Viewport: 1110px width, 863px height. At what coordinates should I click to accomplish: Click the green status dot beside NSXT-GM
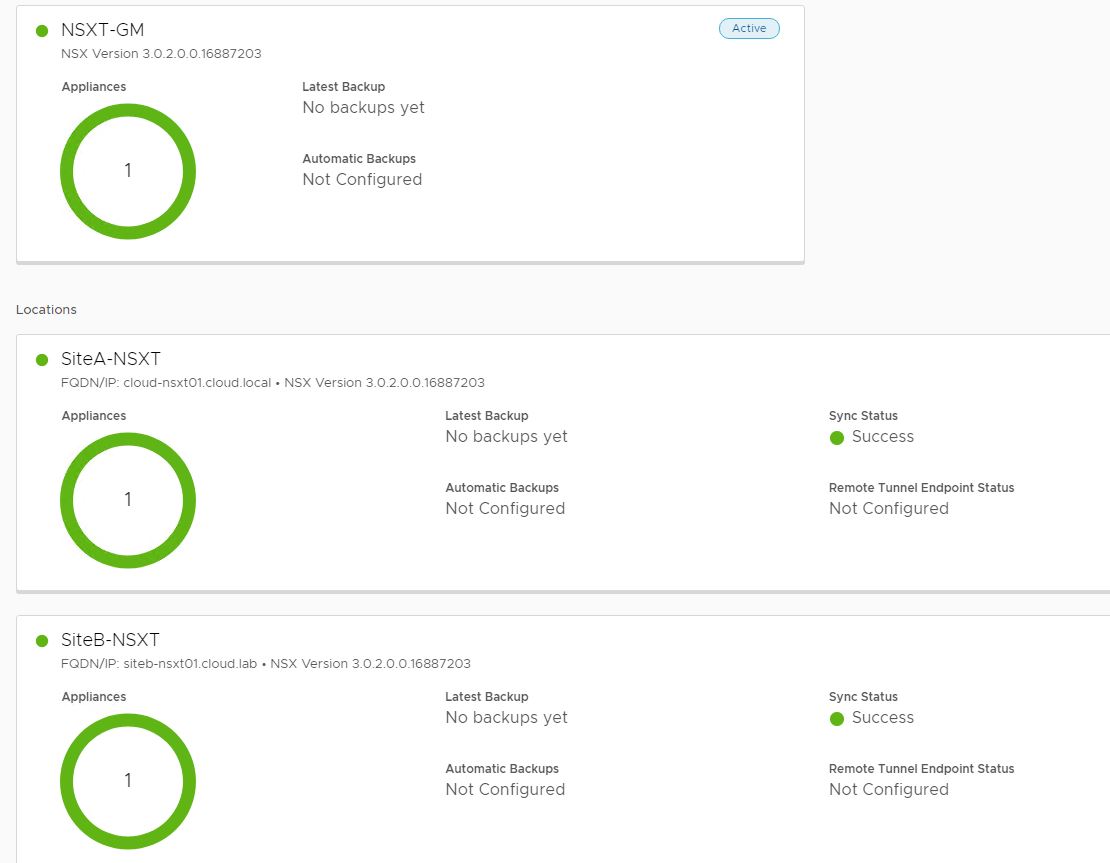(42, 31)
